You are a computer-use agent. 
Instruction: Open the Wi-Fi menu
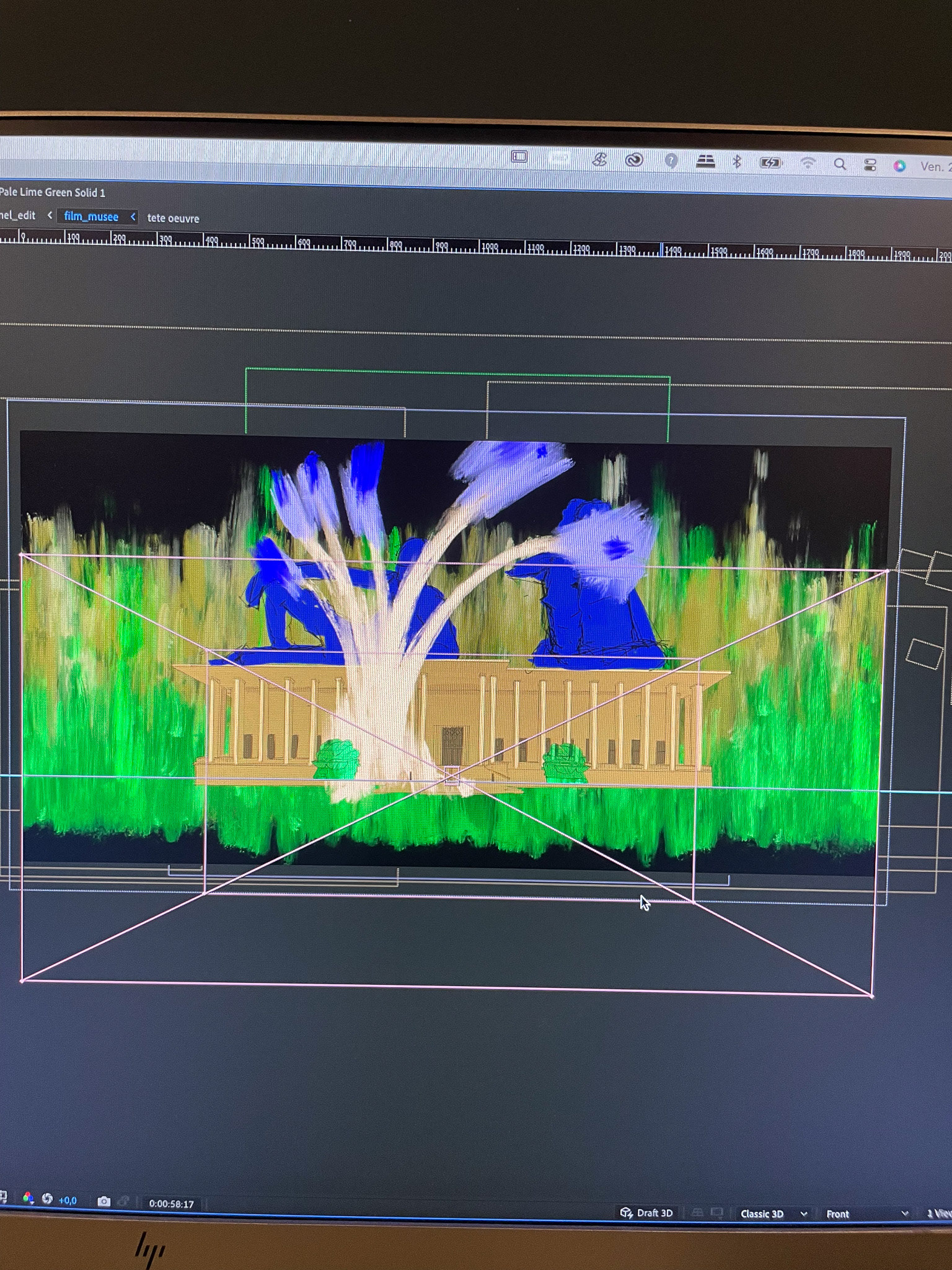click(x=808, y=163)
